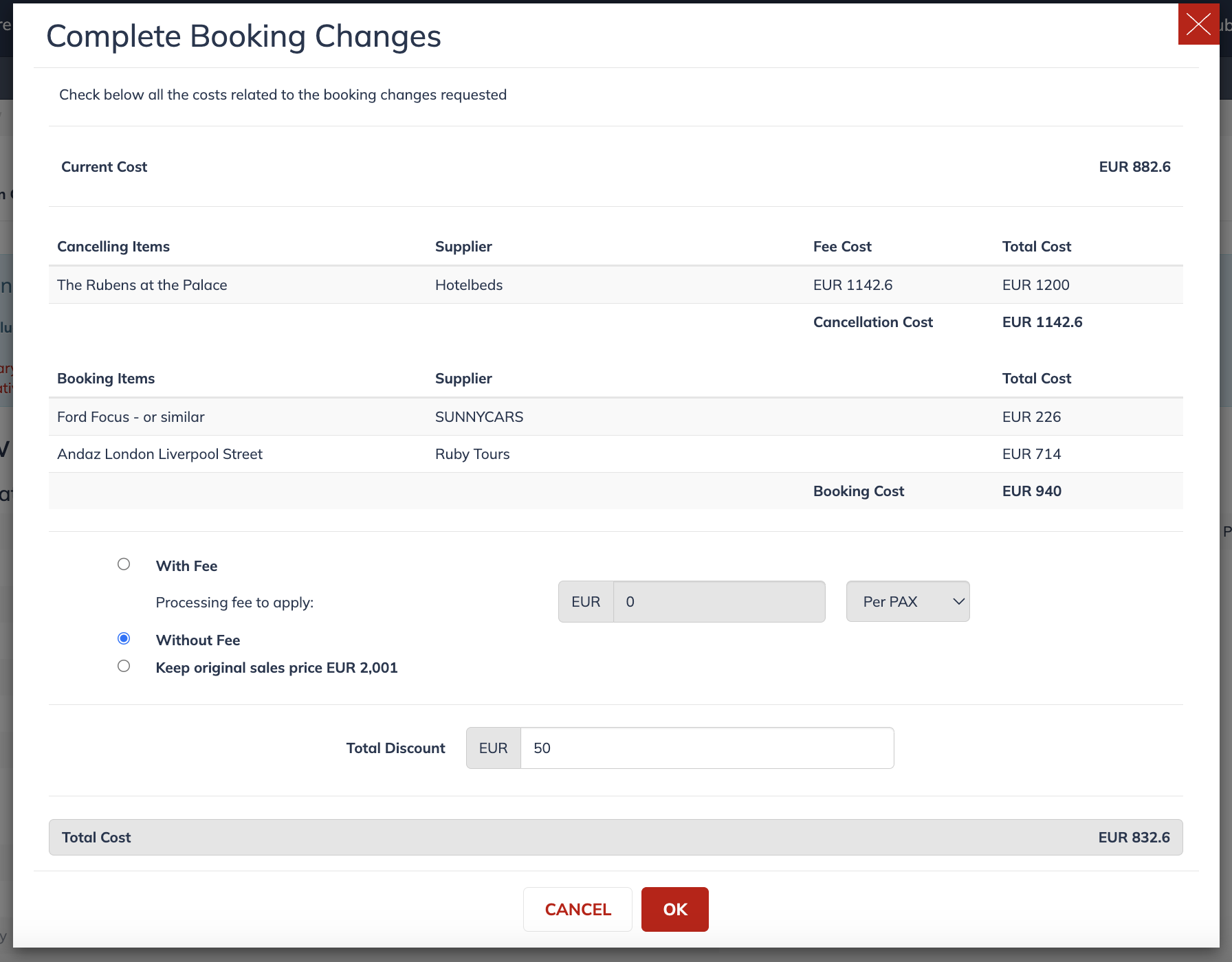Click the Total Cost EUR 832.6 value
The width and height of the screenshot is (1232, 962).
(x=1134, y=837)
